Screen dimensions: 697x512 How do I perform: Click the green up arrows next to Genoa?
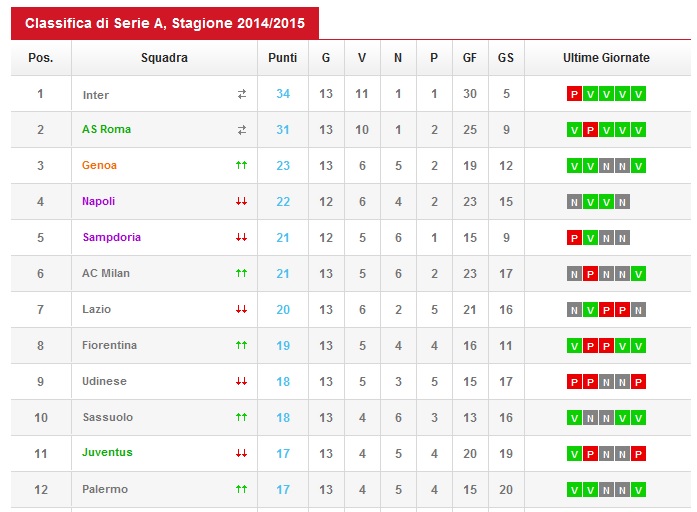click(241, 165)
